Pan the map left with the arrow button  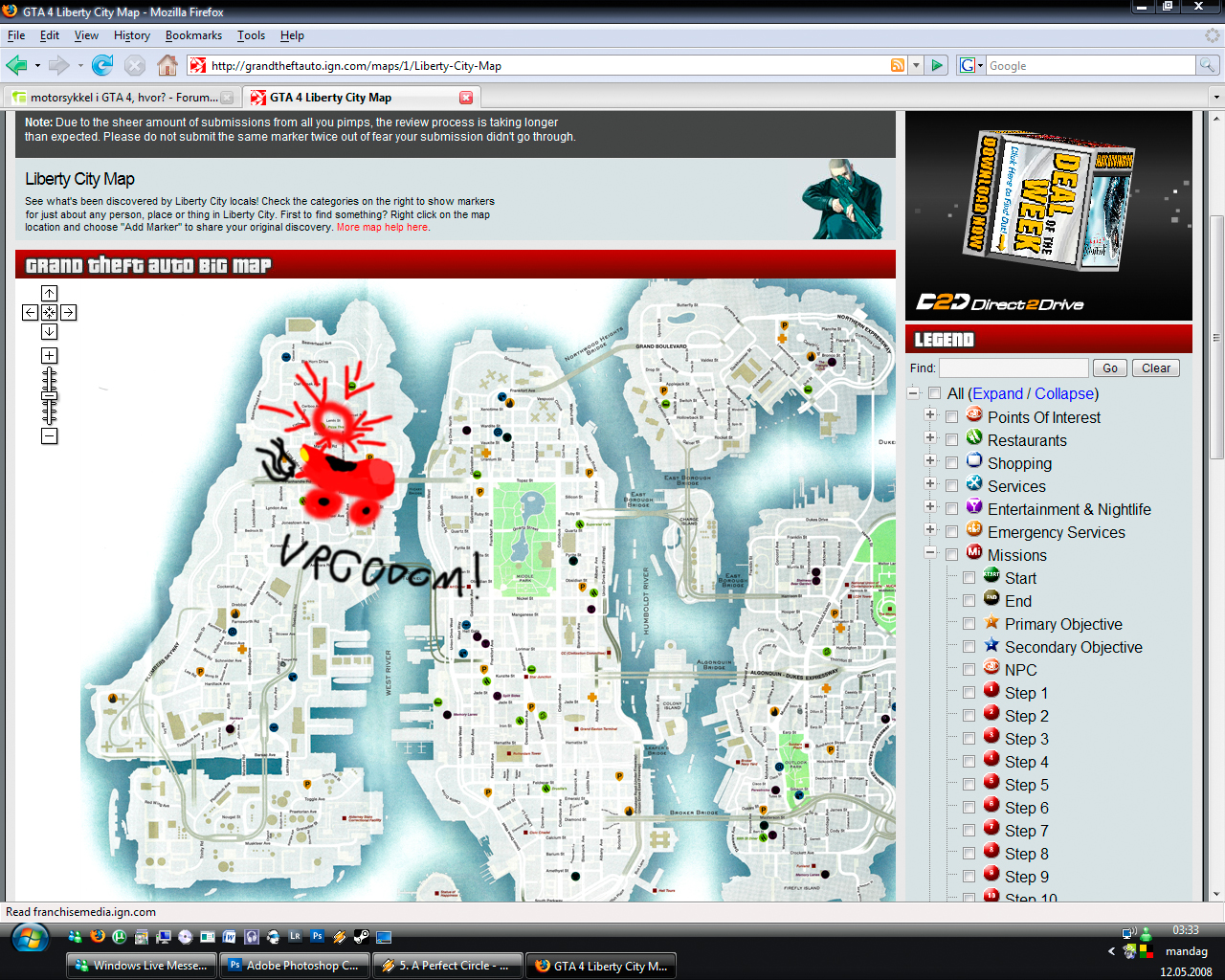coord(30,312)
